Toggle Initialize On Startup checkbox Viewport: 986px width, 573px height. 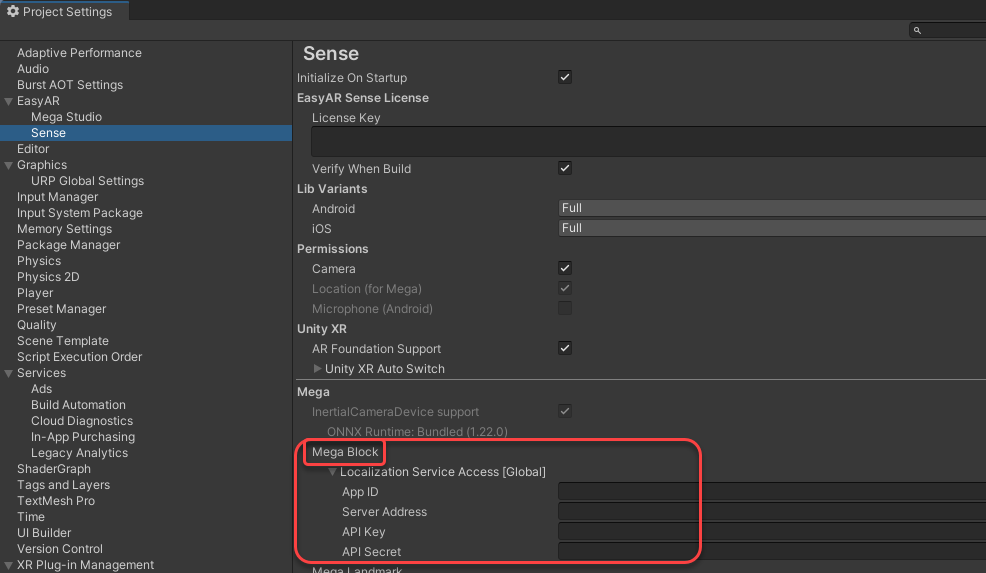[x=565, y=78]
